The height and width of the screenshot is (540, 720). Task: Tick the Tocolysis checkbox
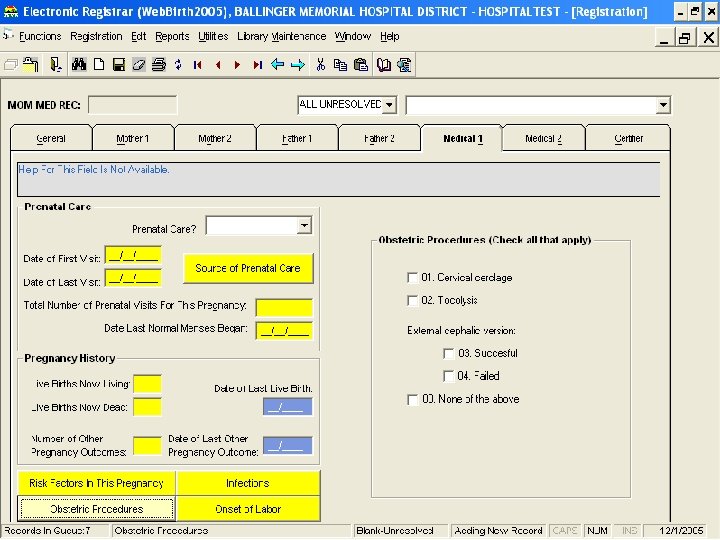coord(413,300)
